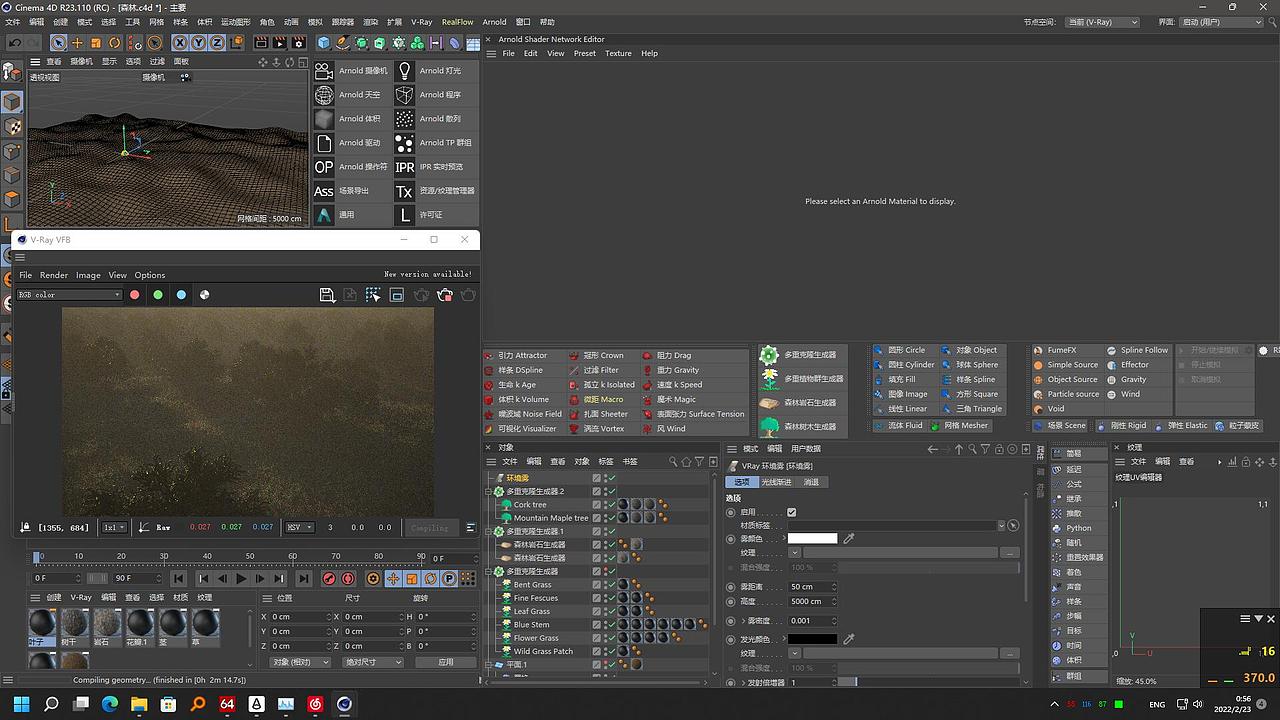
Task: Open Windows Start menu on taskbar
Action: pyautogui.click(x=22, y=704)
